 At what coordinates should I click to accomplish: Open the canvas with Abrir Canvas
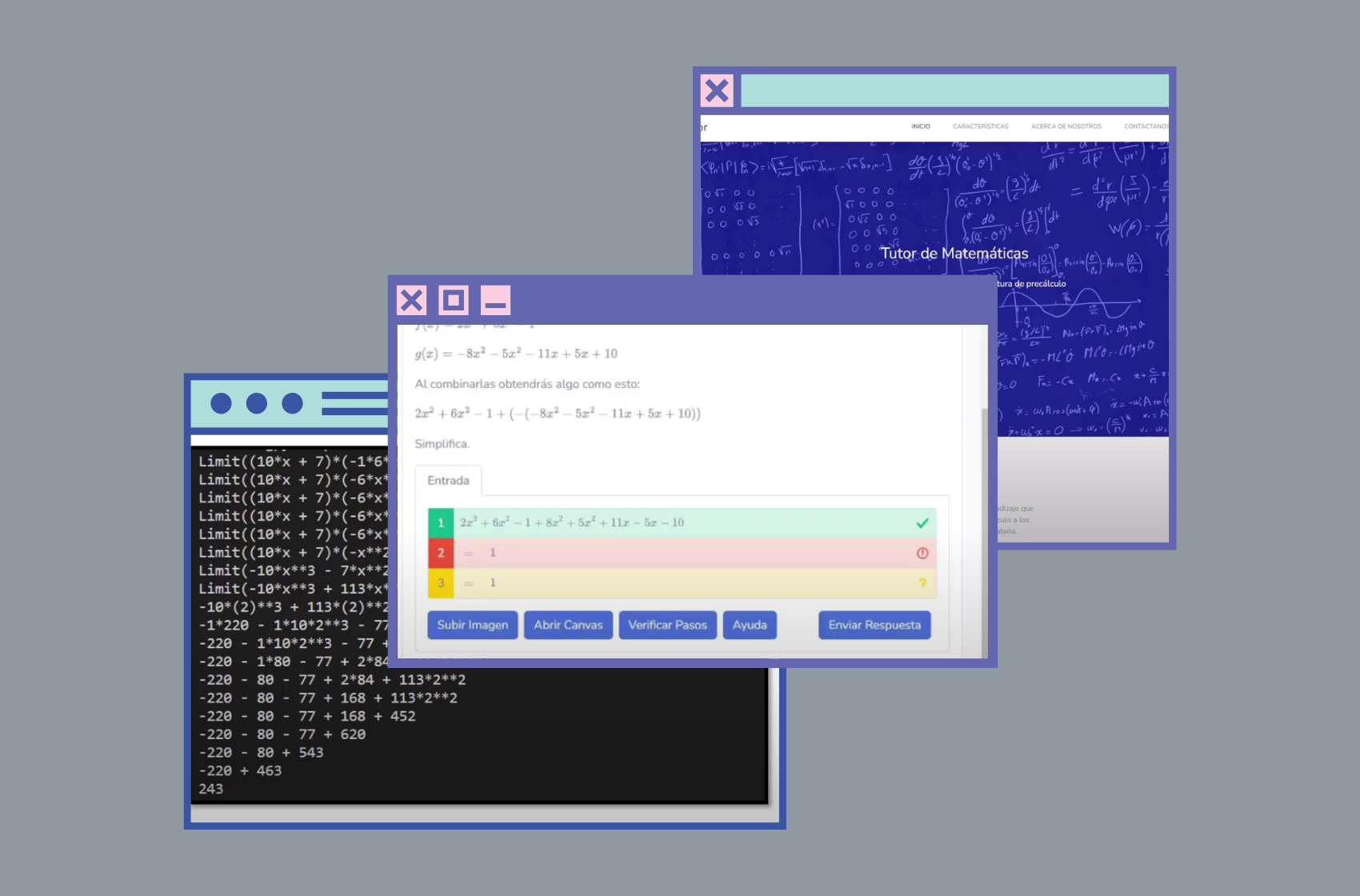click(x=568, y=625)
